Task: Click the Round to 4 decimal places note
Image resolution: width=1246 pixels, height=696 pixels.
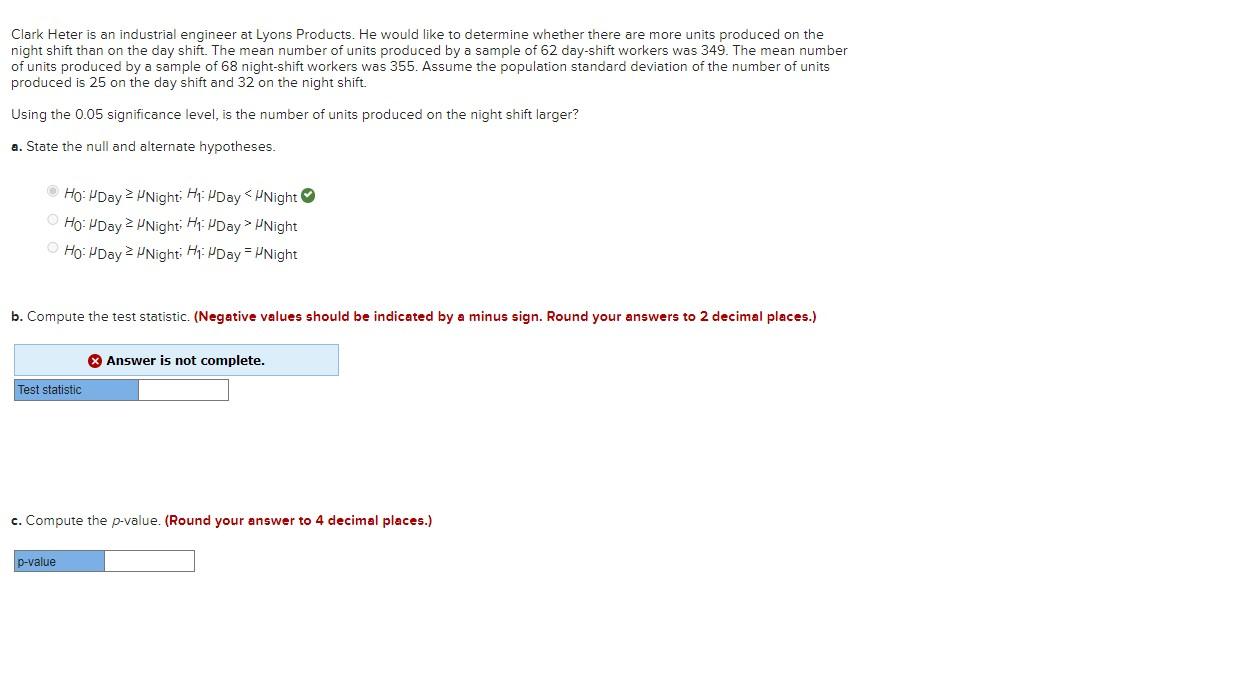Action: click(x=298, y=521)
